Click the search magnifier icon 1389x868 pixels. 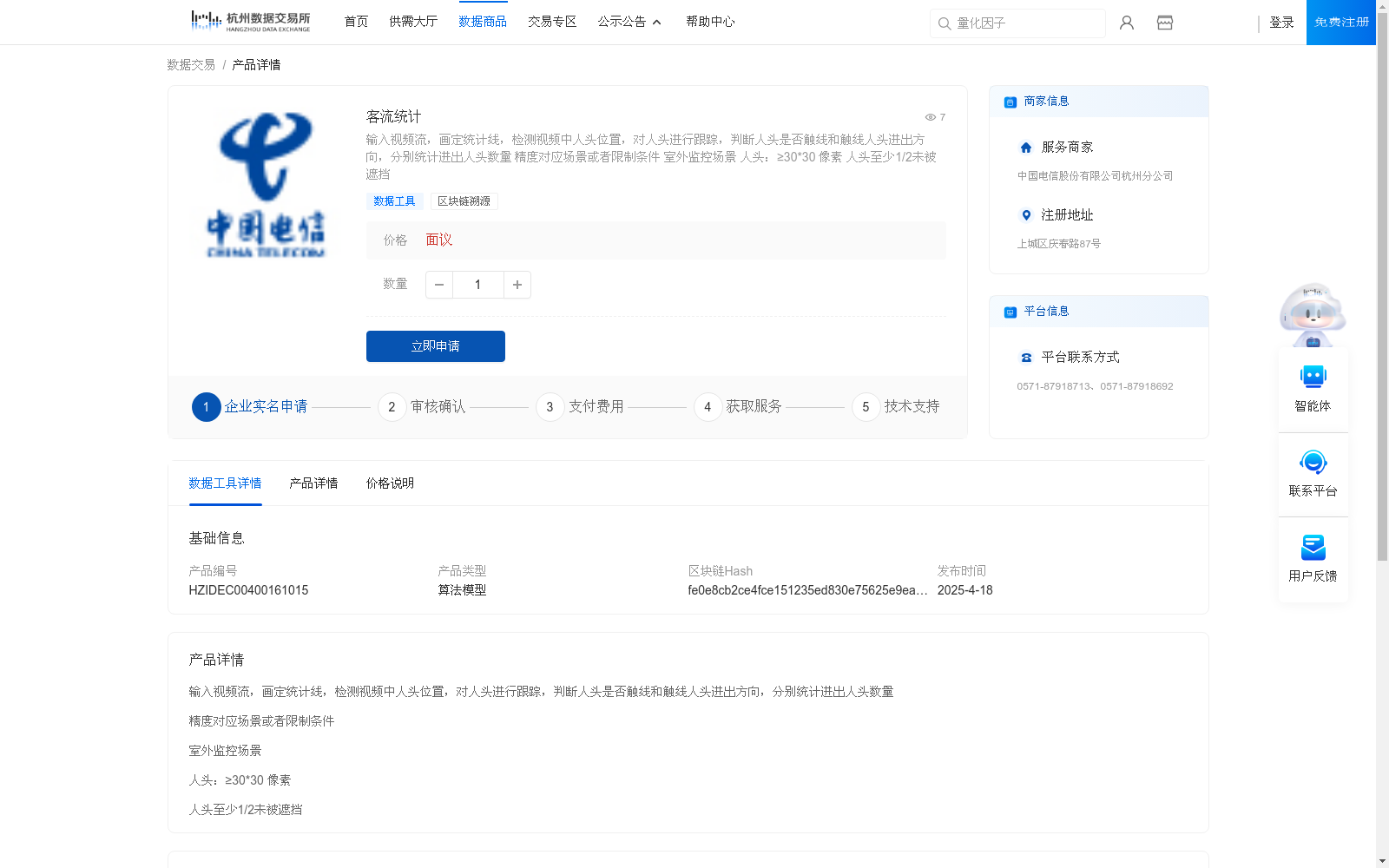944,23
